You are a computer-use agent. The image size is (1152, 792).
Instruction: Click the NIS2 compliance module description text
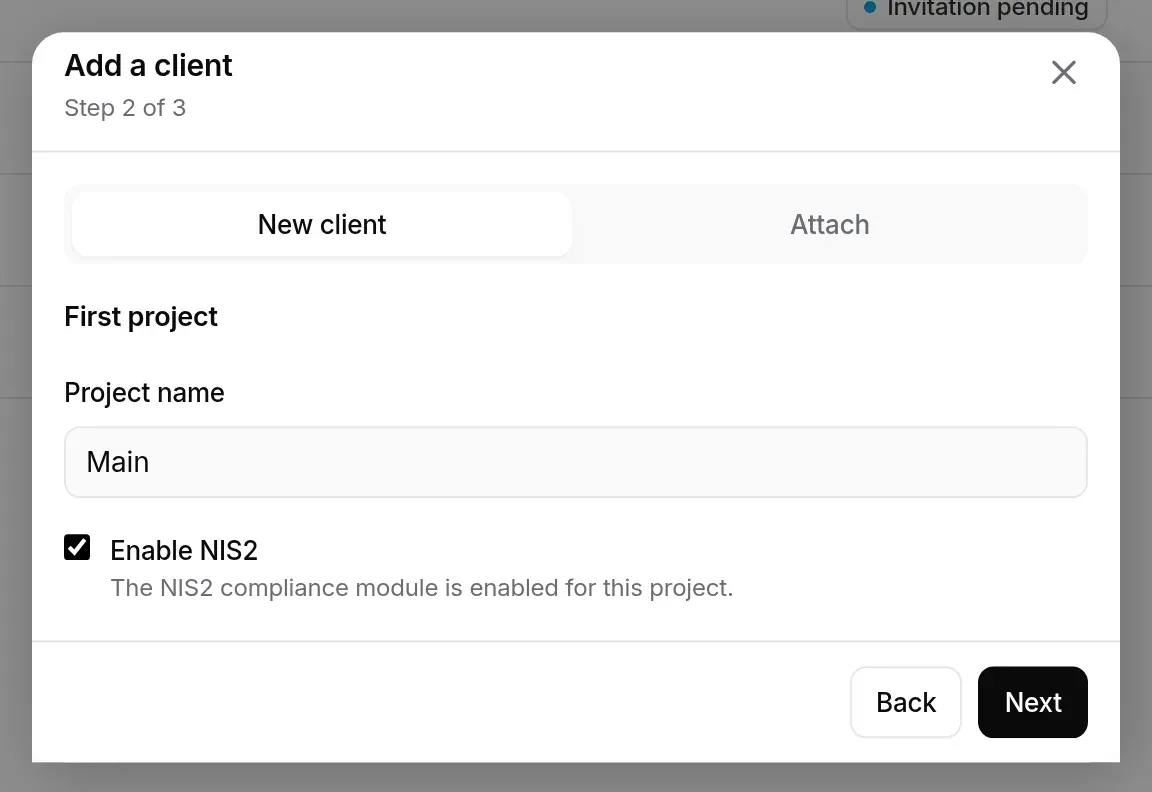click(422, 588)
